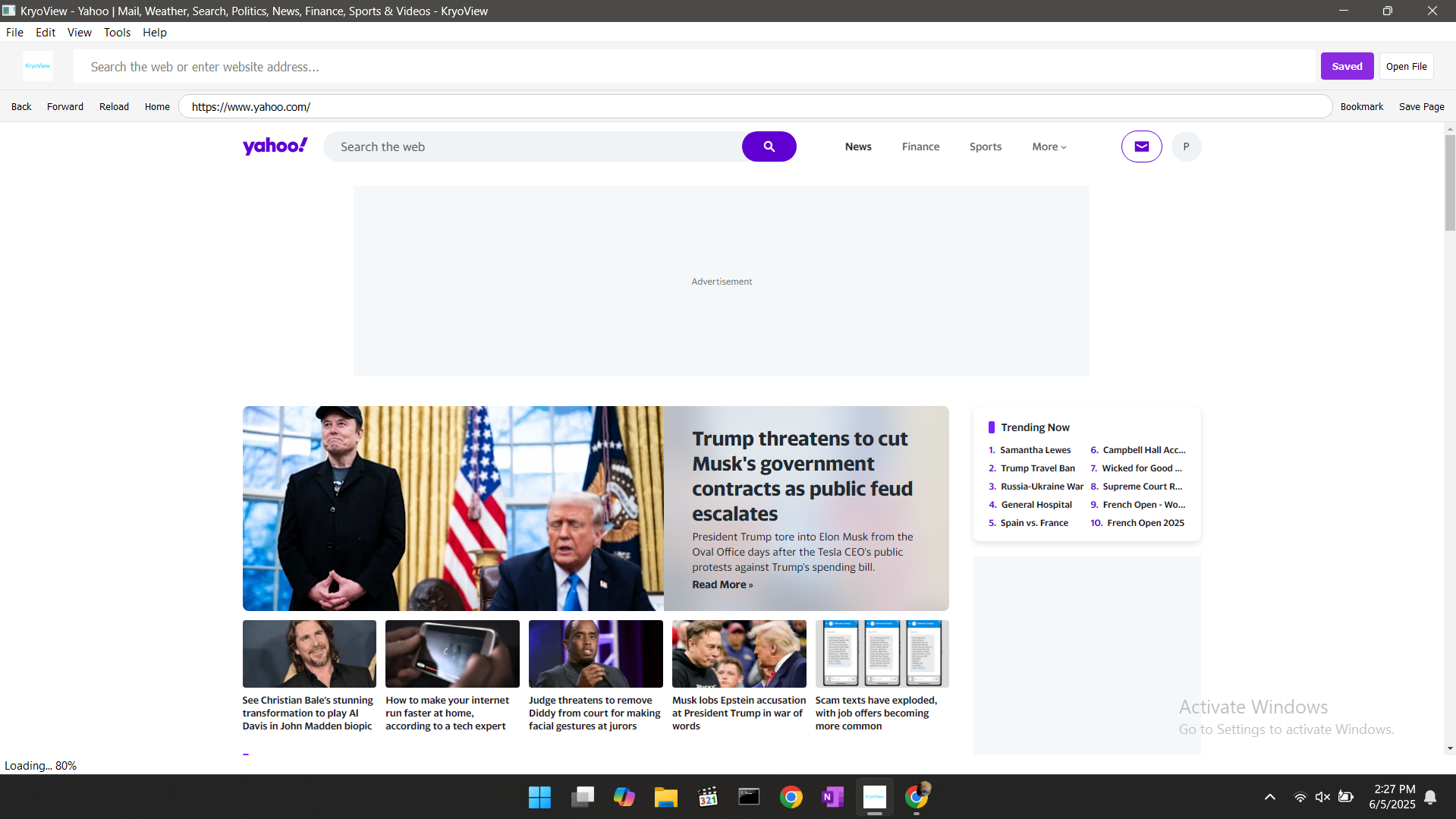Launch Copilot from the taskbar
The height and width of the screenshot is (819, 1456).
coord(624,797)
